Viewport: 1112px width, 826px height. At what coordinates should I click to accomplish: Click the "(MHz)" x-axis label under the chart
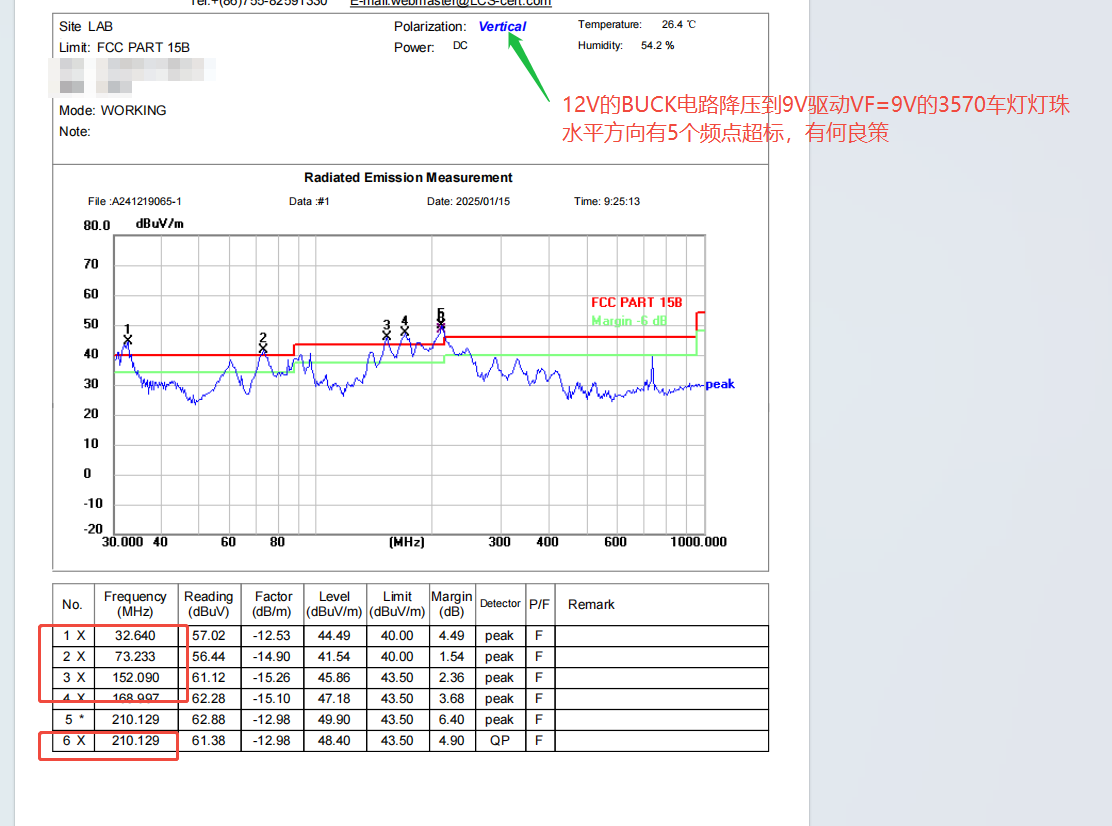406,542
